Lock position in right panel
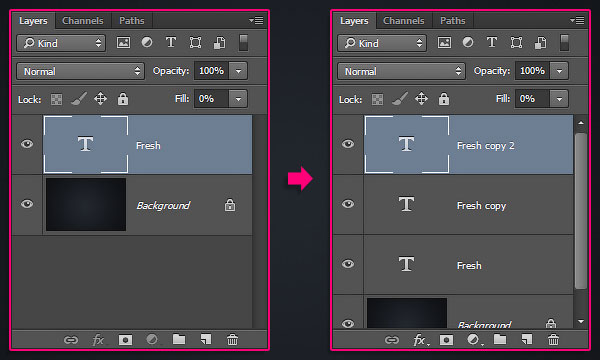The image size is (600, 360). pyautogui.click(x=421, y=99)
